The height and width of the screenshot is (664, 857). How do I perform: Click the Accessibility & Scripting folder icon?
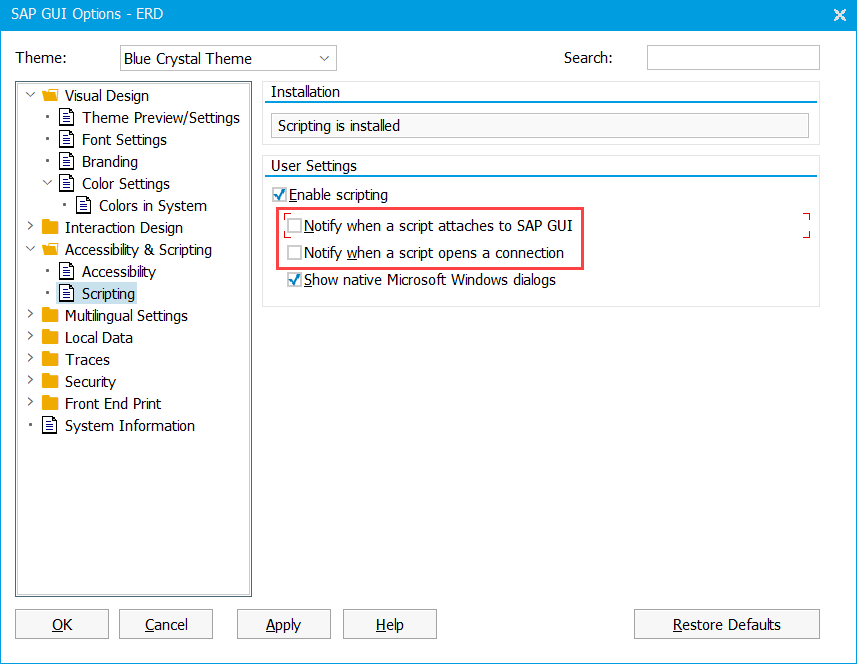coord(50,250)
